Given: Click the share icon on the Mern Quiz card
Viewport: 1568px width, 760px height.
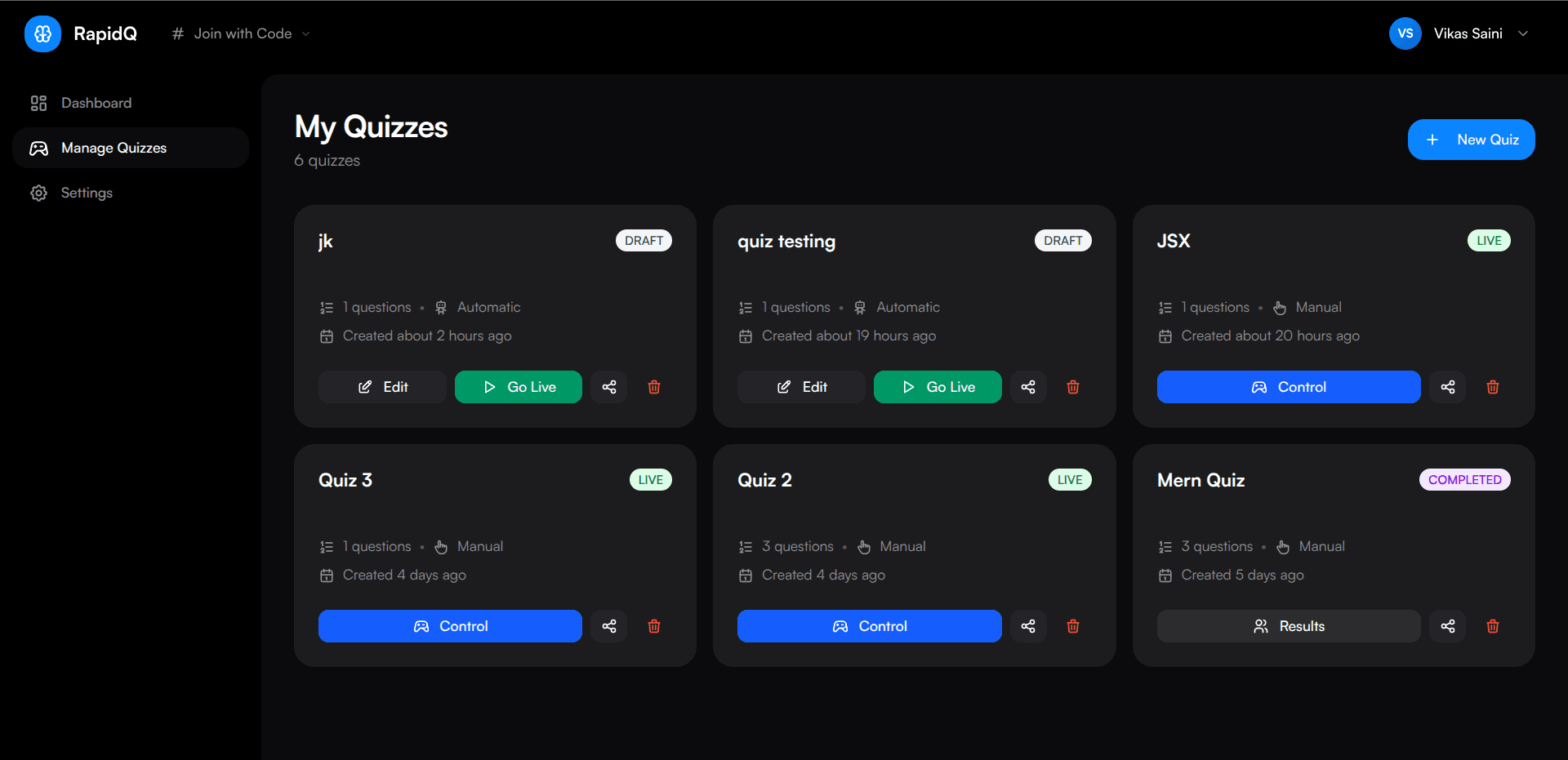Looking at the screenshot, I should (x=1448, y=626).
